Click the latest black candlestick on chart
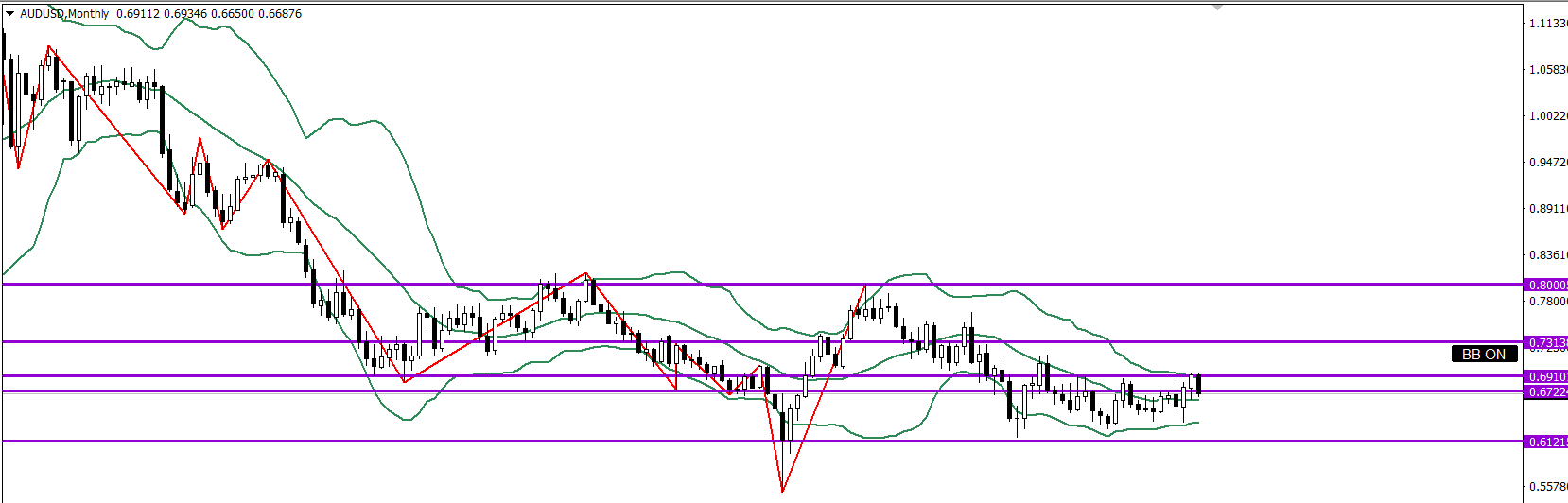Image resolution: width=1568 pixels, height=503 pixels. [x=1199, y=384]
